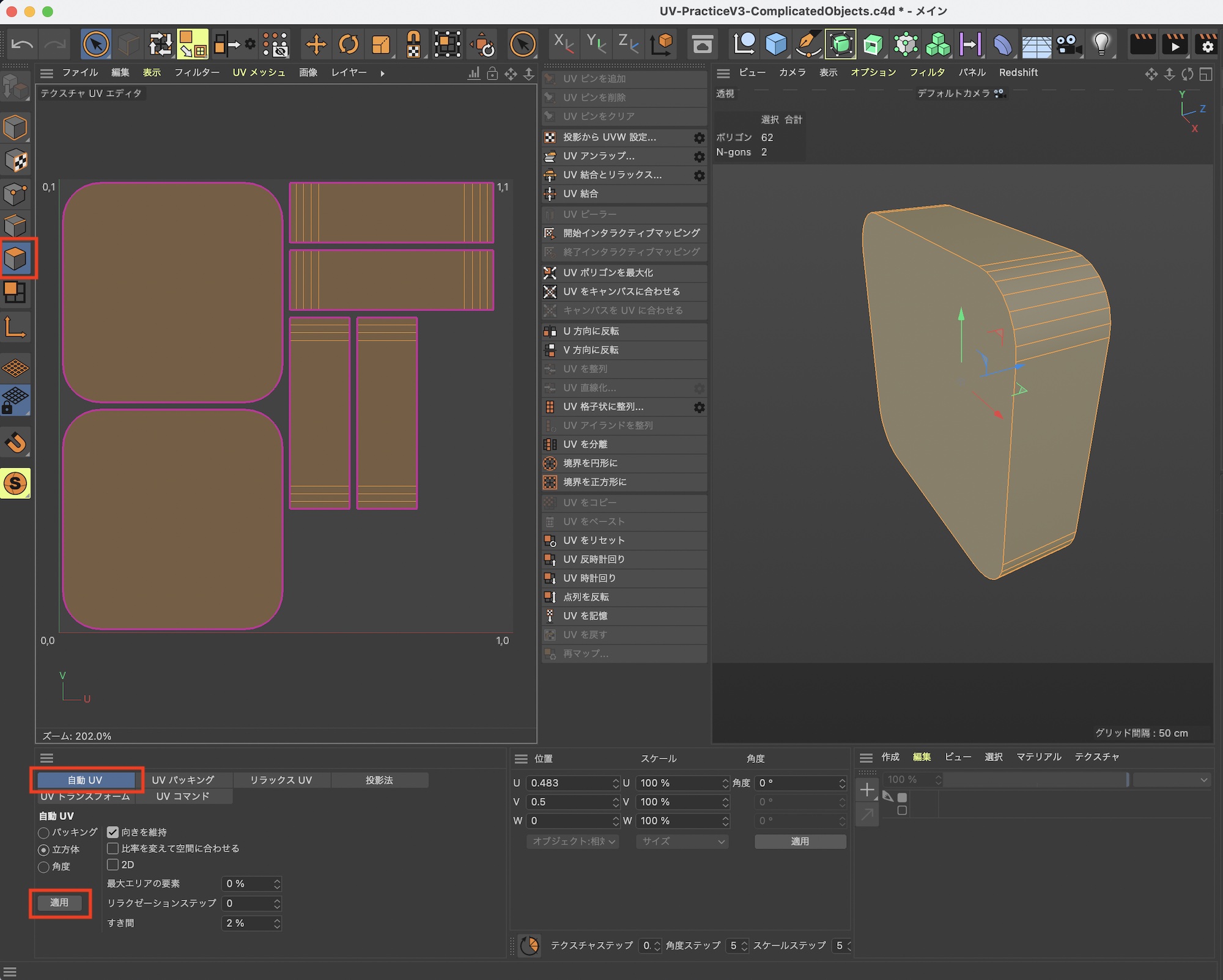Open the サイズ dropdown
The width and height of the screenshot is (1223, 980).
(682, 841)
